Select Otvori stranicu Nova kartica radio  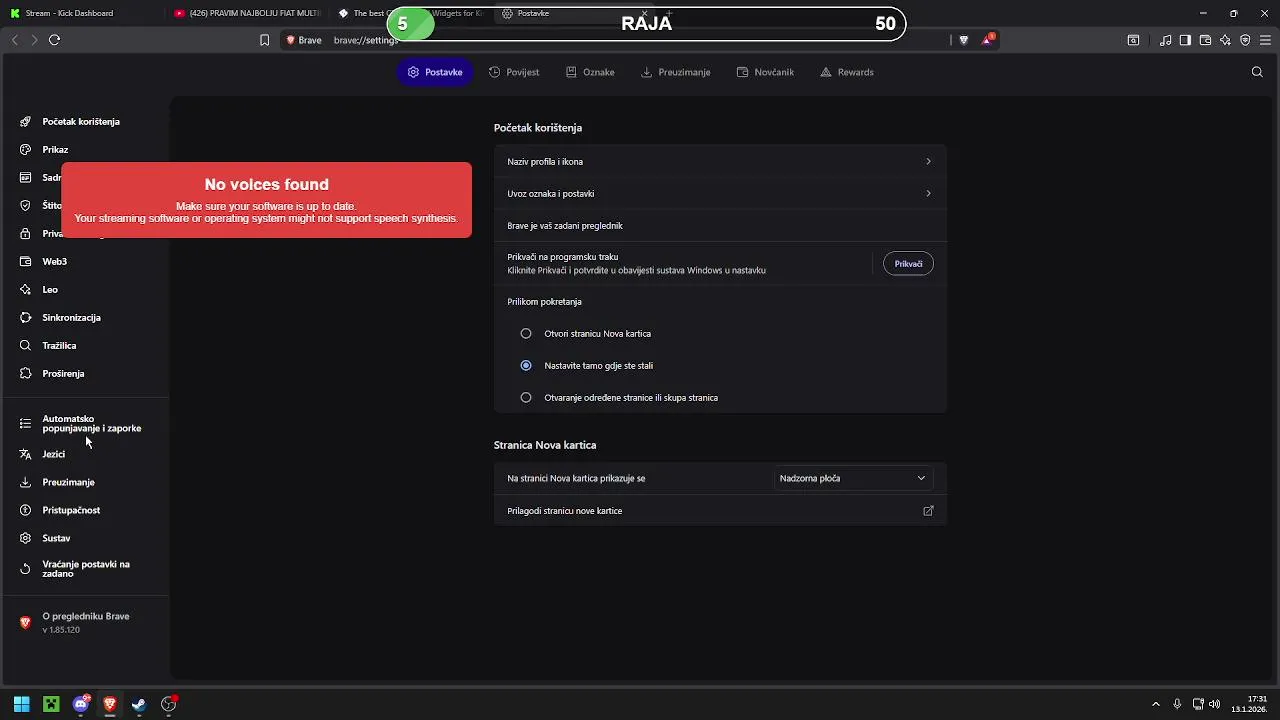[526, 333]
